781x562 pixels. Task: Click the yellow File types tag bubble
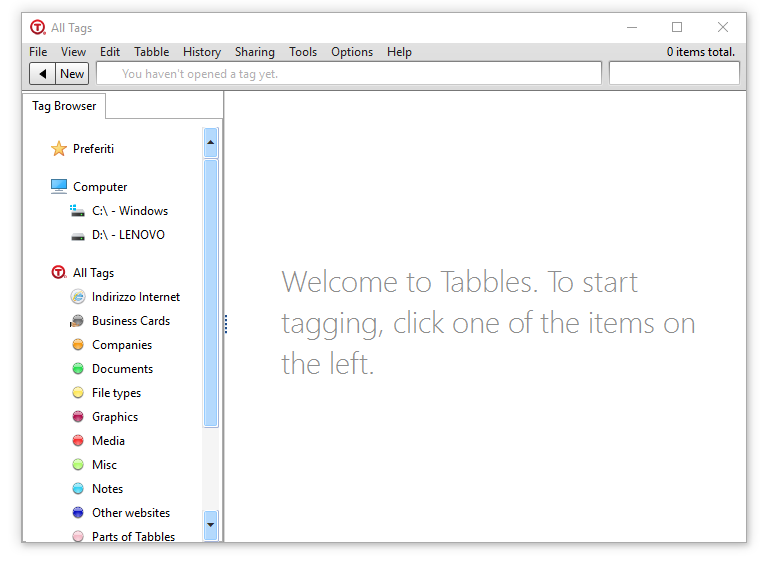(x=78, y=393)
